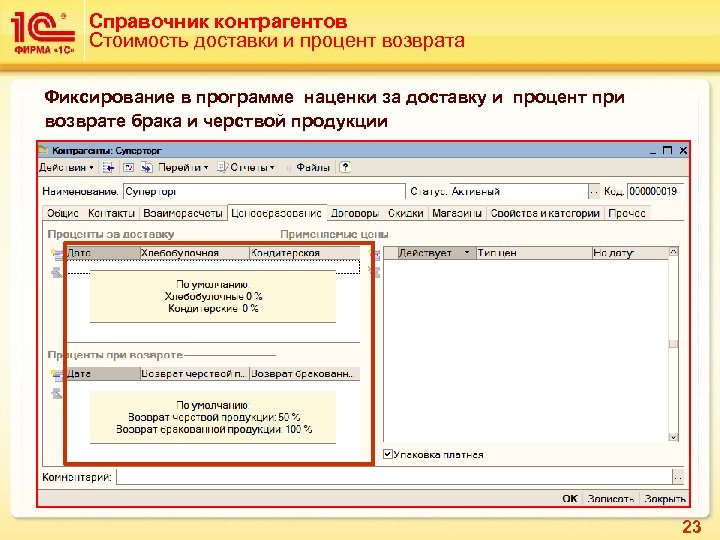Screen dimensions: 720x540
Task: Click the Тип цен column header
Action: 534,253
